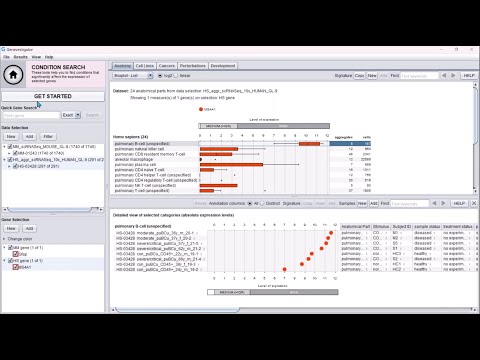Click top toolbar HELP button
The width and height of the screenshot is (480, 360).
(x=469, y=76)
